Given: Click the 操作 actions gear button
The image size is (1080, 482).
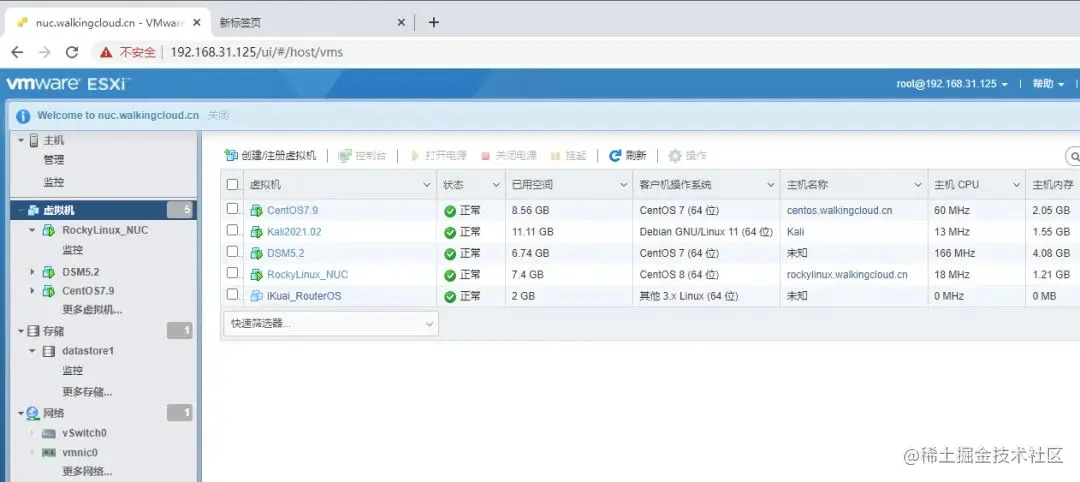Looking at the screenshot, I should 687,156.
